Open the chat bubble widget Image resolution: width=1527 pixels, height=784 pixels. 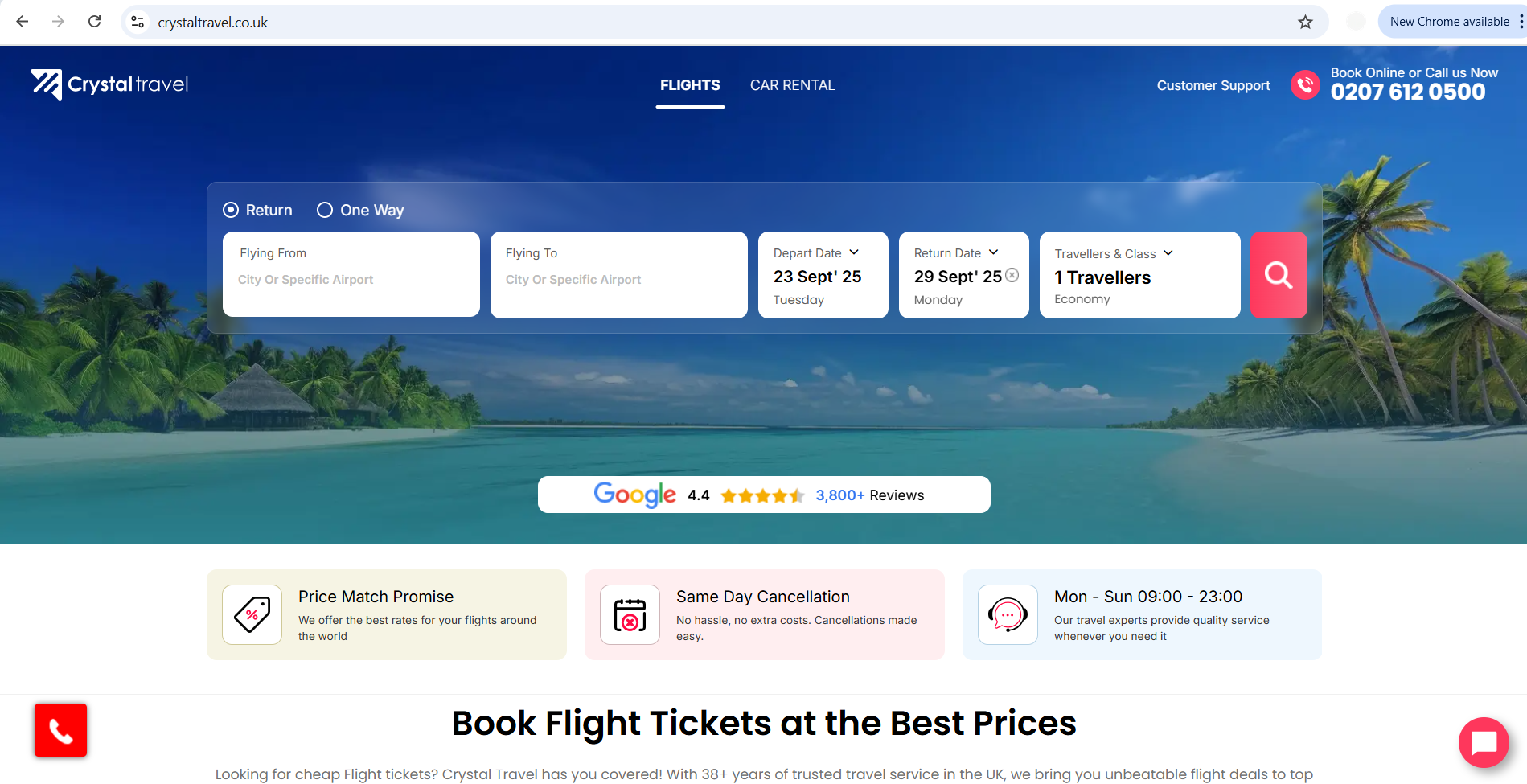click(x=1484, y=742)
